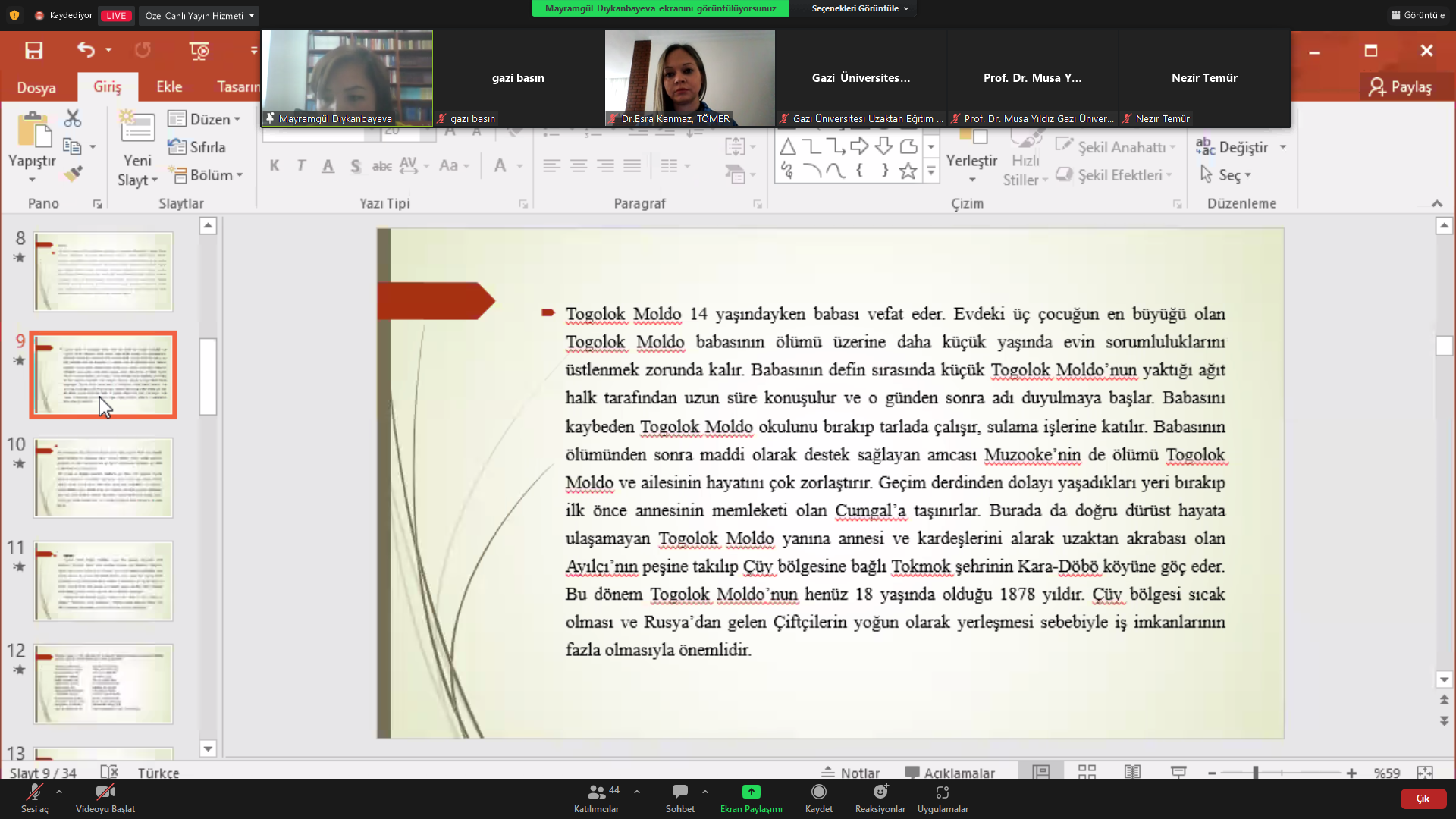Viewport: 1456px width, 819px height.
Task: Switch to reading view icon
Action: pos(1132,772)
